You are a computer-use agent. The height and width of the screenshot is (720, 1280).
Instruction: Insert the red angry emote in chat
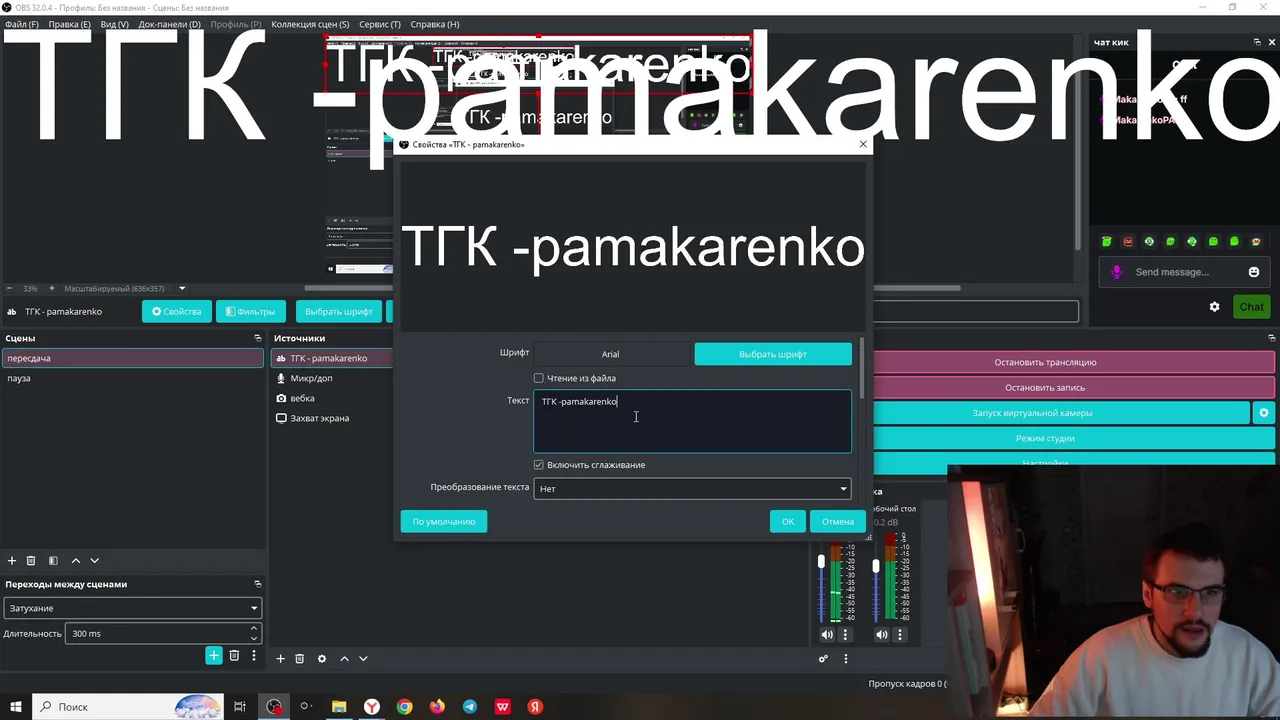point(1128,241)
